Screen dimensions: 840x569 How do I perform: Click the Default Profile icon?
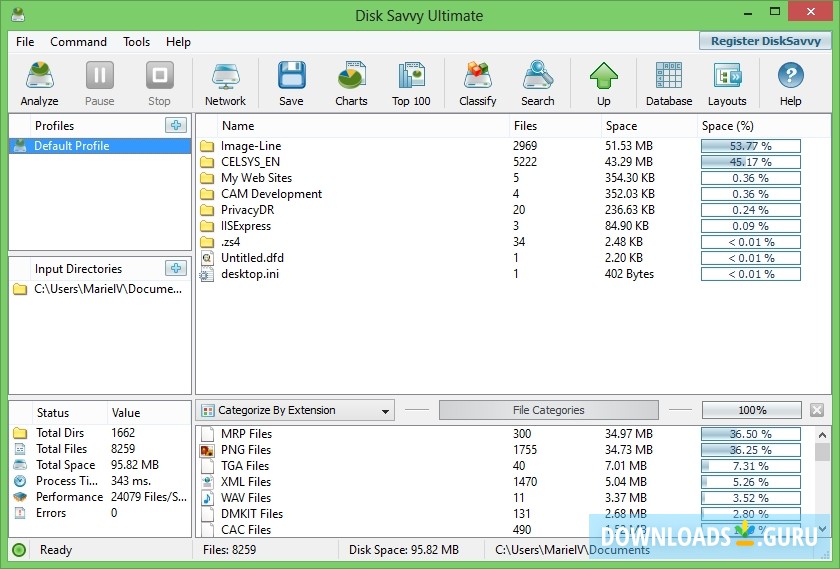tap(20, 146)
